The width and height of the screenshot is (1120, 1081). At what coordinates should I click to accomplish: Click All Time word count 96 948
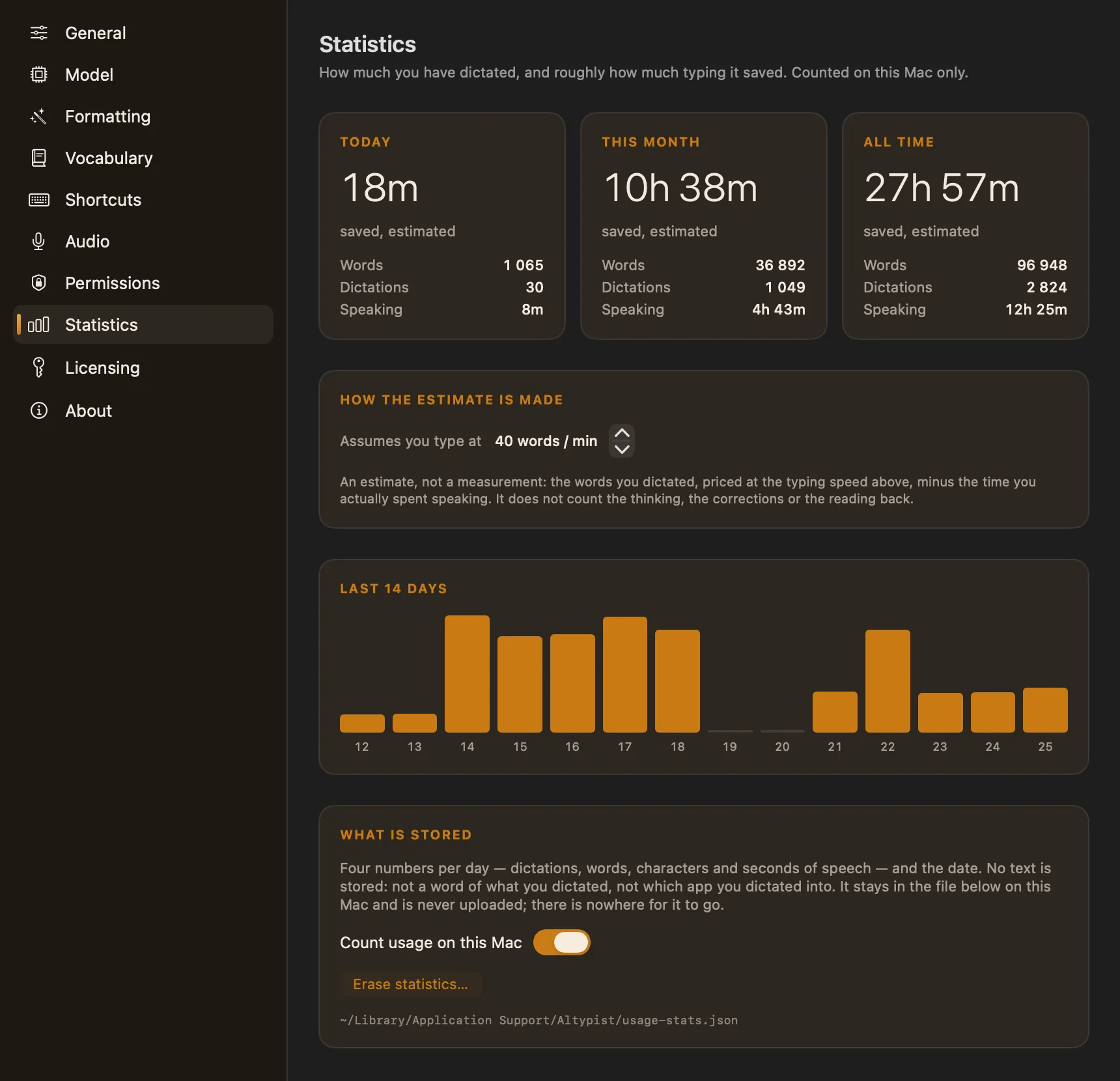tap(1042, 265)
